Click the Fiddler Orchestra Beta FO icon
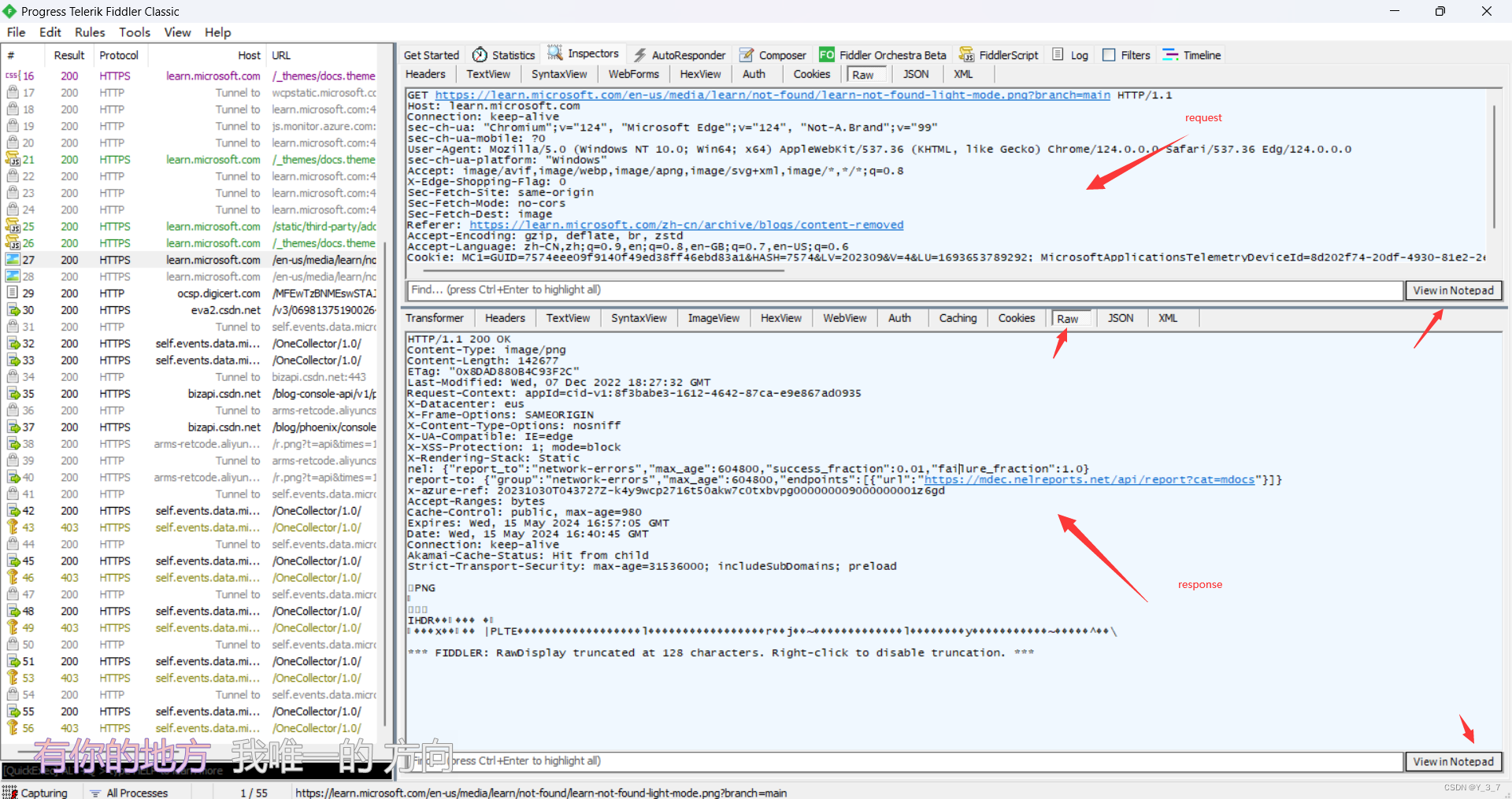Image resolution: width=1512 pixels, height=799 pixels. tap(827, 54)
